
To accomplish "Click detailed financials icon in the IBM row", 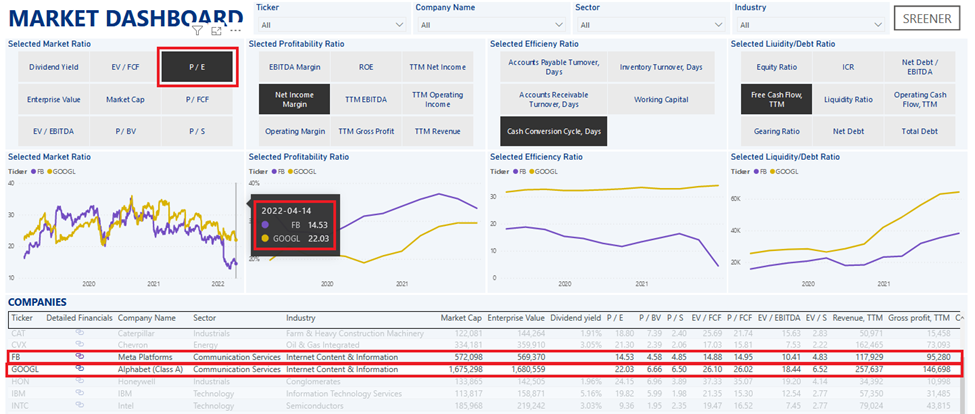I will pyautogui.click(x=79, y=394).
